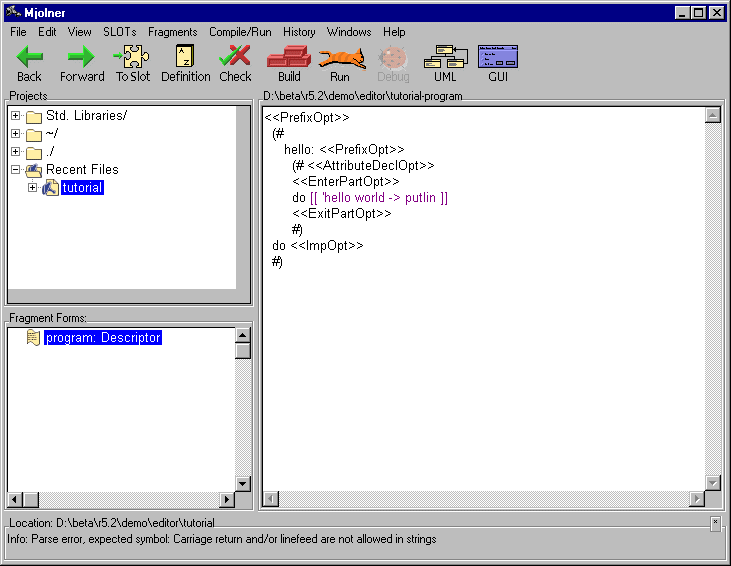Open Definition from the toolbar
Viewport: 731px width, 566px height.
pyautogui.click(x=185, y=58)
